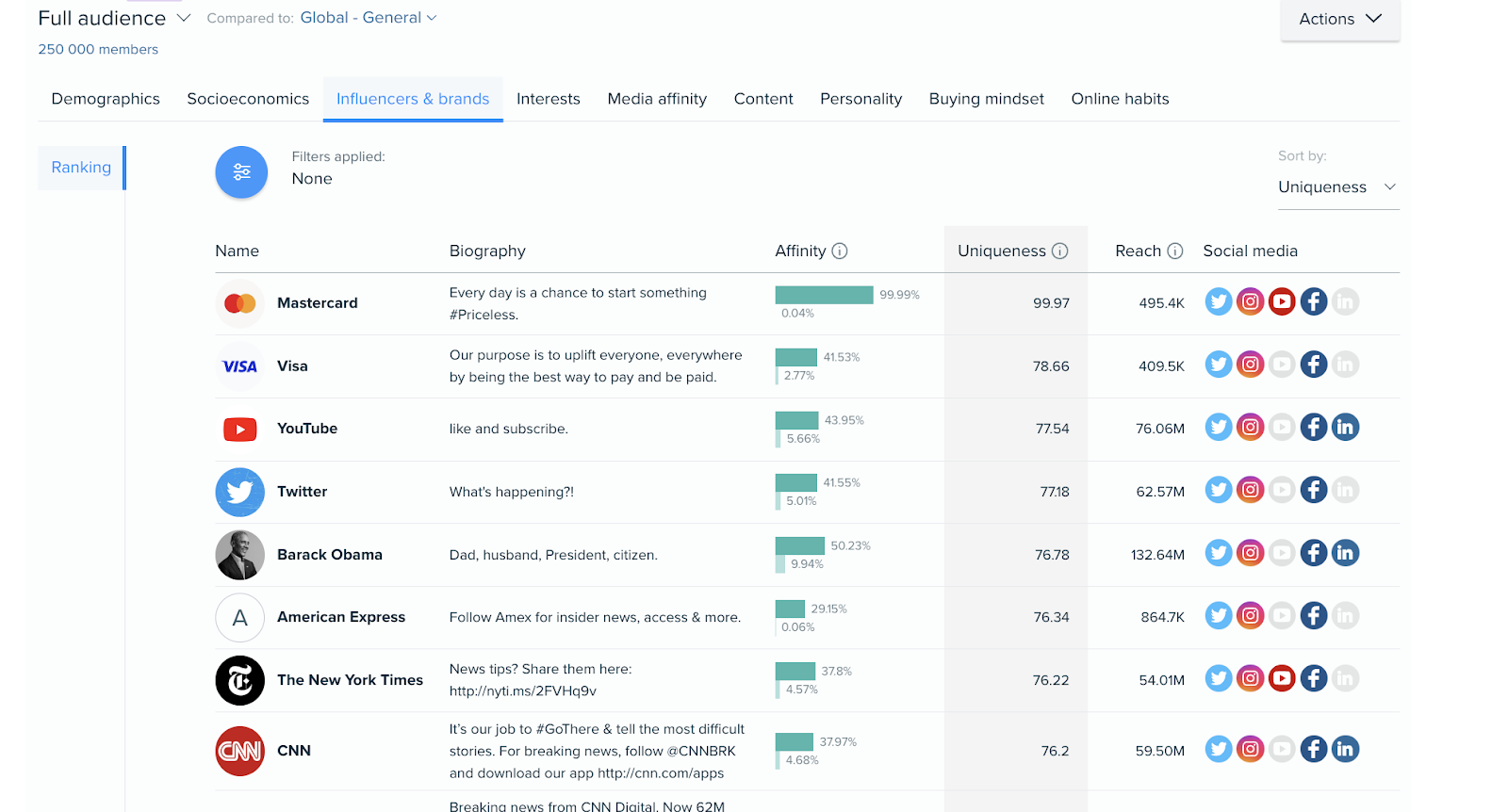
Task: Select the Influencers & brands tab
Action: coord(413,99)
